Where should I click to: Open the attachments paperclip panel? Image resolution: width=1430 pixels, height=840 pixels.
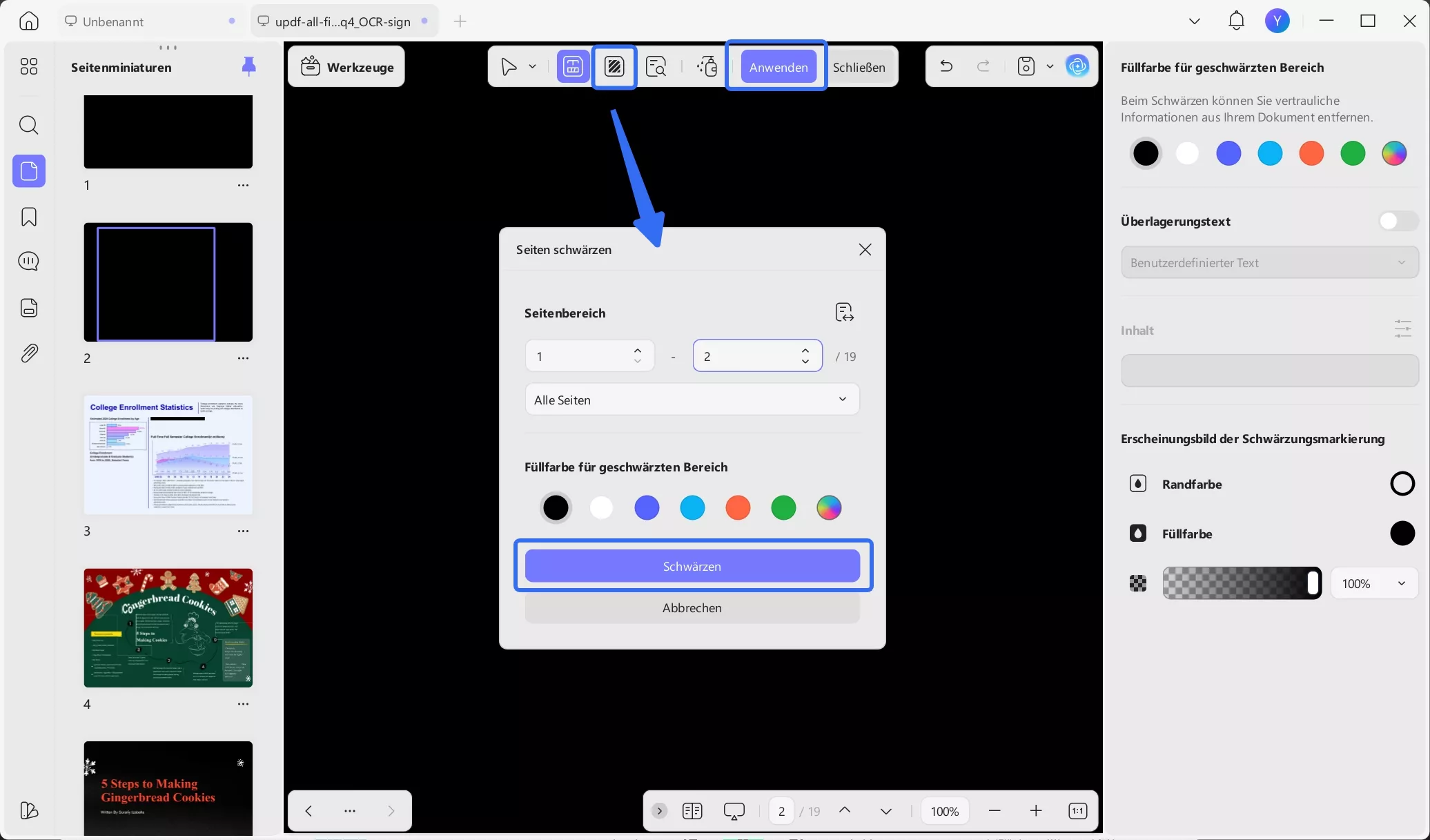coord(29,353)
